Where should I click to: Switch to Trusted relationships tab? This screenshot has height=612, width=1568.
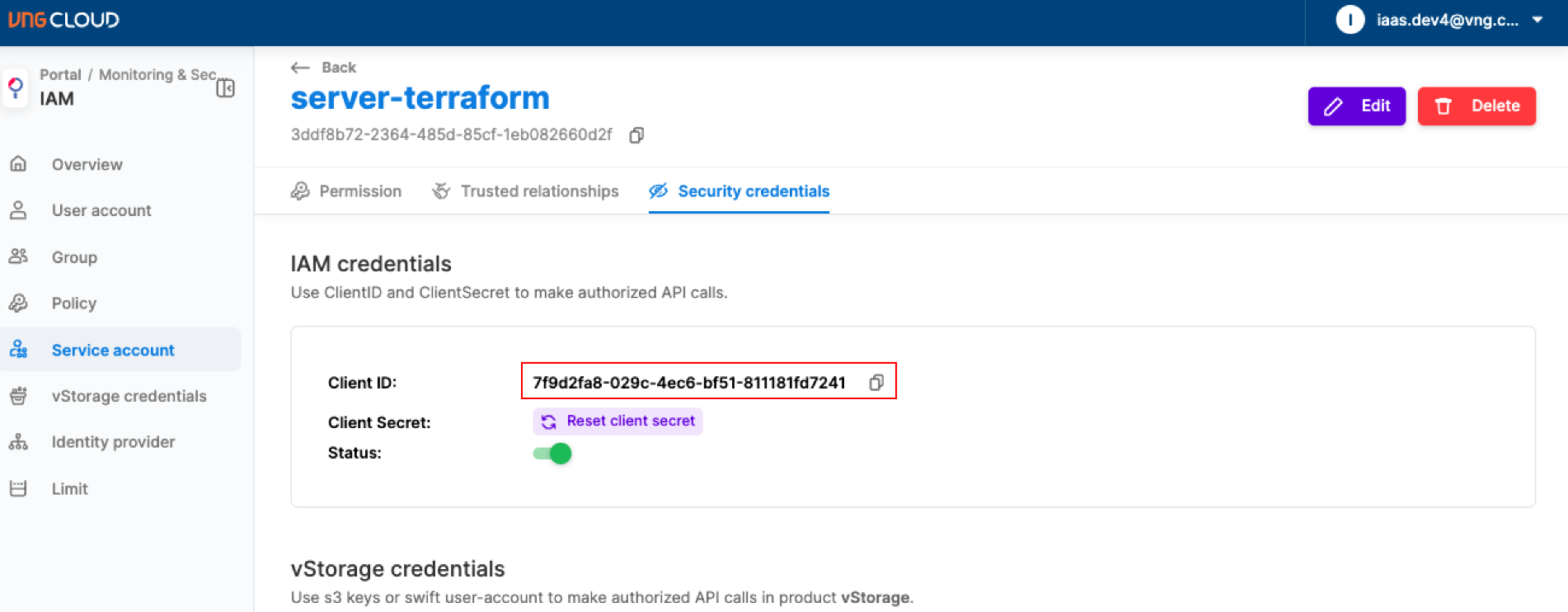click(x=525, y=191)
